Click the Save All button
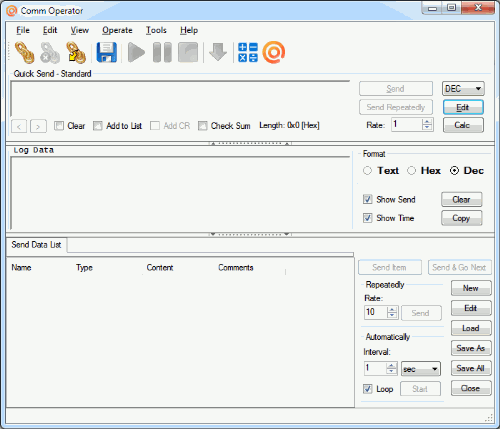500x429 pixels. (471, 368)
